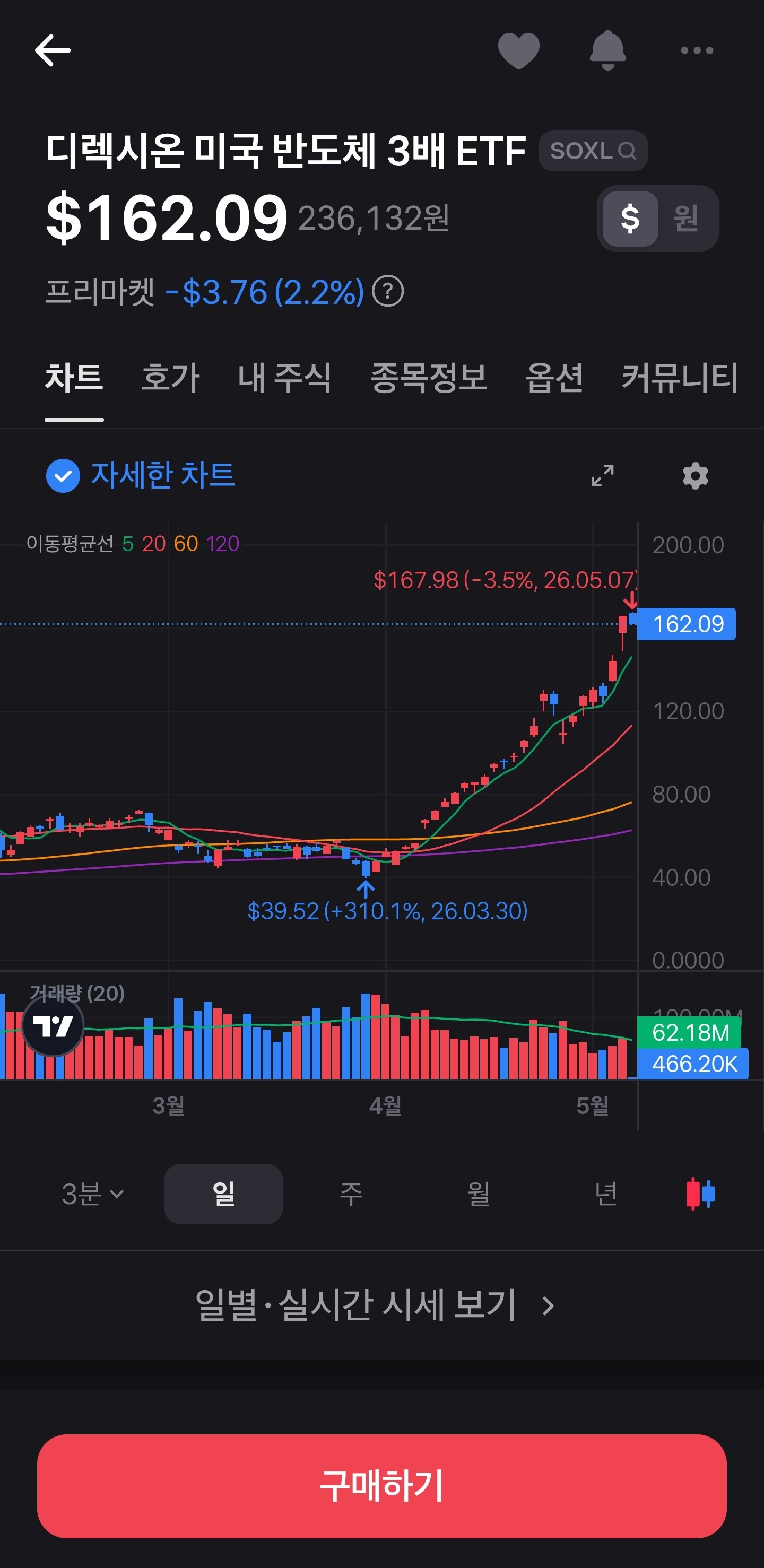Tap the moving average 120 legend value
The width and height of the screenshot is (764, 1568).
[223, 543]
